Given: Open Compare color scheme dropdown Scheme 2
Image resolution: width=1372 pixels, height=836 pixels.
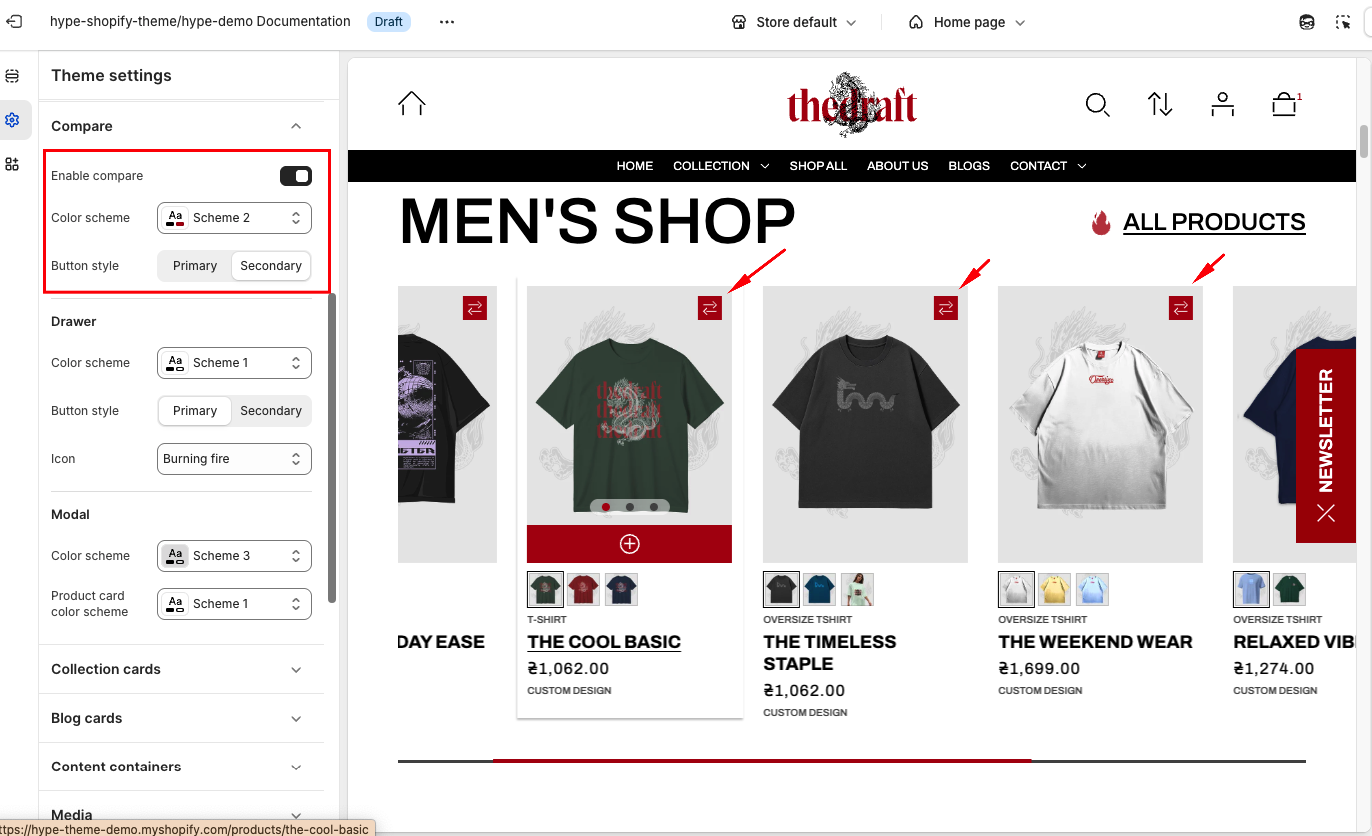Looking at the screenshot, I should (x=234, y=218).
